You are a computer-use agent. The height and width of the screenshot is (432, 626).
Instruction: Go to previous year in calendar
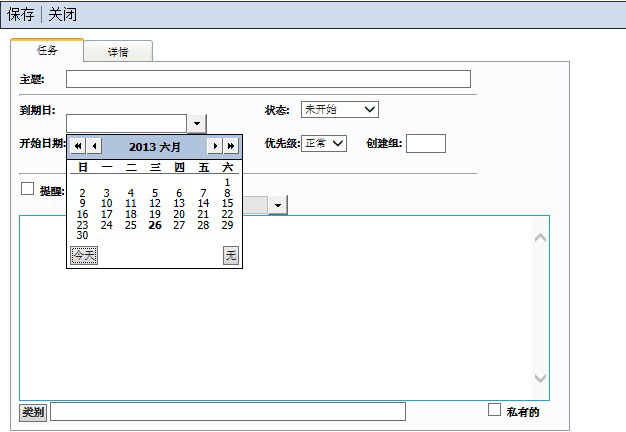coord(78,146)
